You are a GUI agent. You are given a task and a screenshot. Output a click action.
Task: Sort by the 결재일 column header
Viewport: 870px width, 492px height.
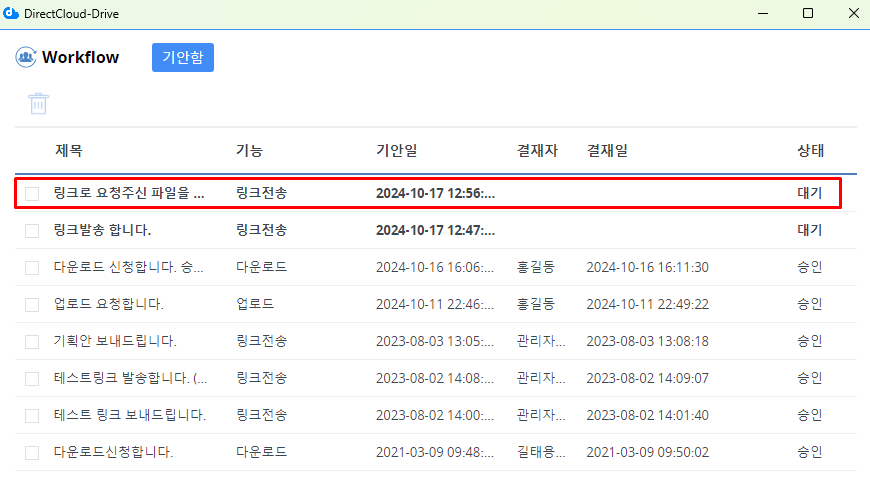(607, 151)
